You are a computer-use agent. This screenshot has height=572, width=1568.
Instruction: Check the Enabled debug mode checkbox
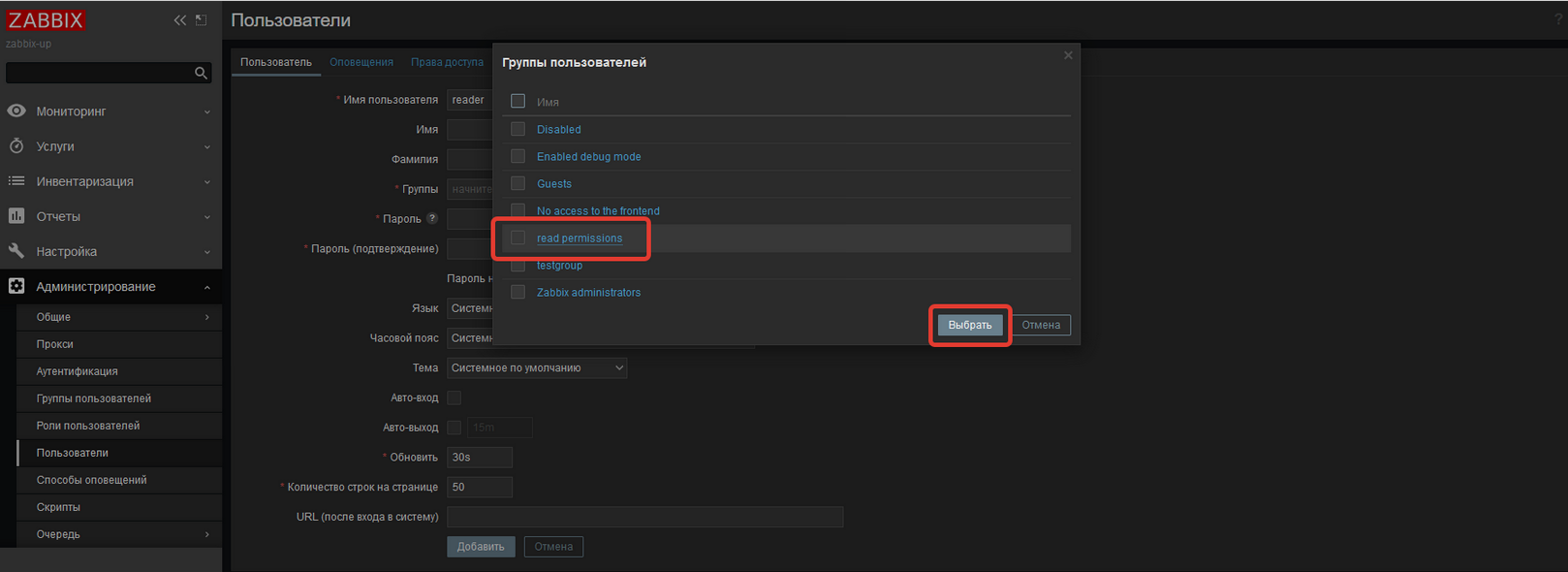click(517, 156)
